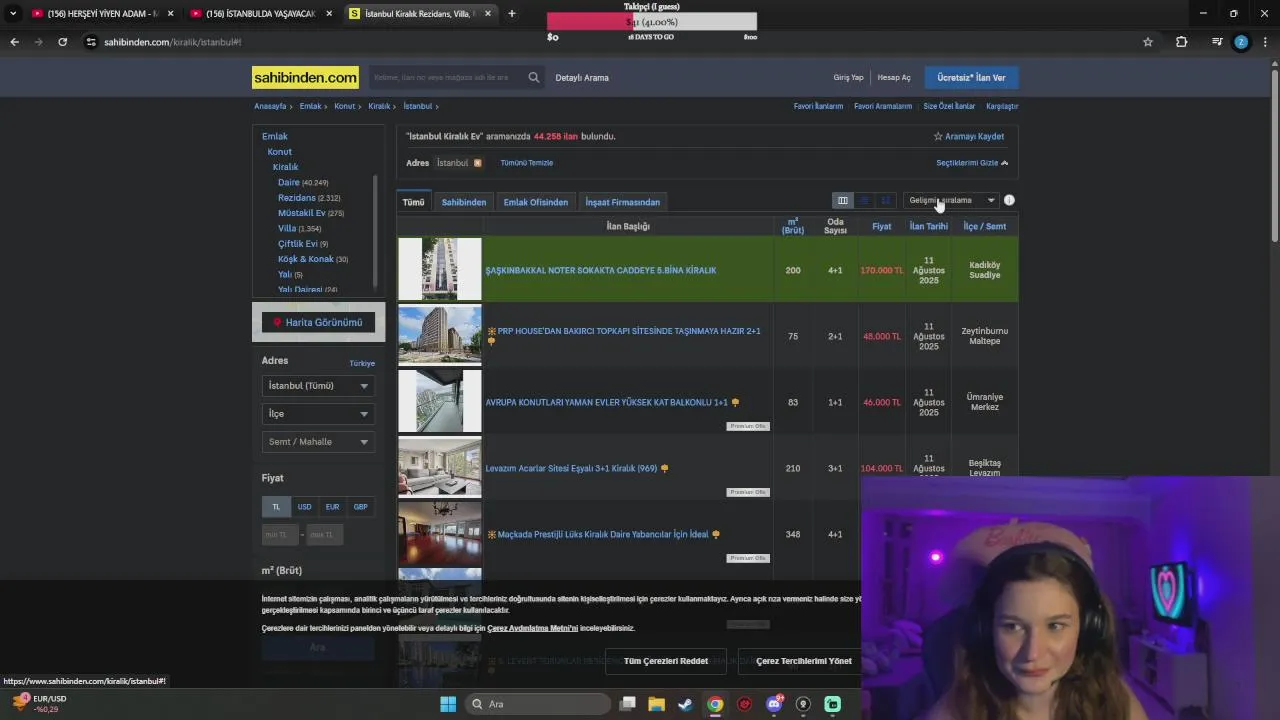Switch to table list view icon
This screenshot has width=1280, height=720.
click(x=843, y=200)
